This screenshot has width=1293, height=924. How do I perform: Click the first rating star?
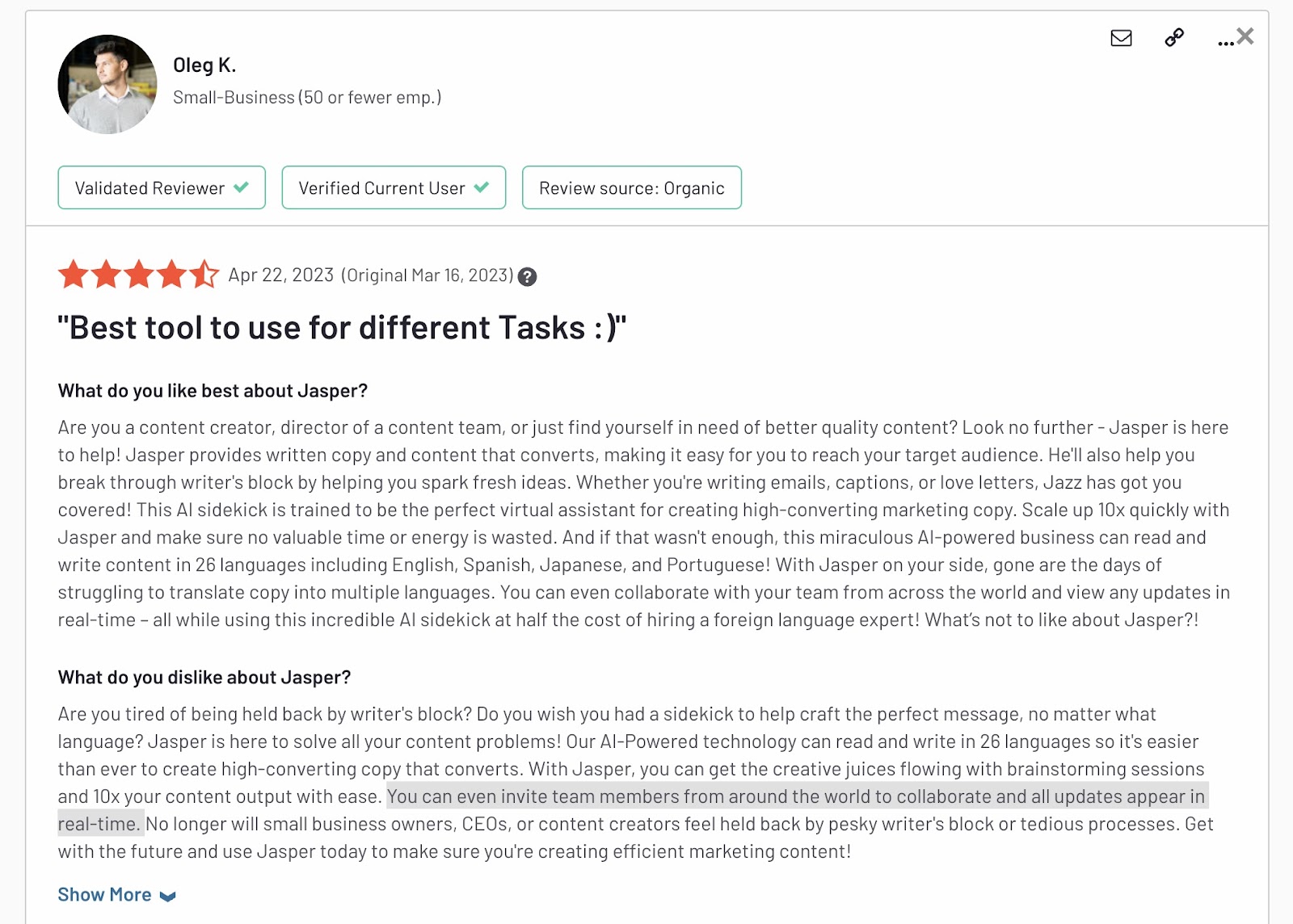(x=74, y=275)
